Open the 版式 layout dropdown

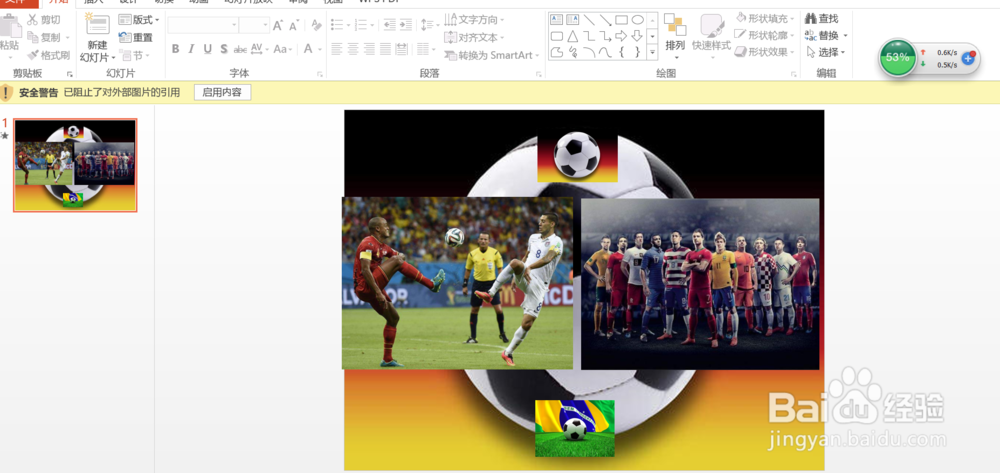[139, 20]
